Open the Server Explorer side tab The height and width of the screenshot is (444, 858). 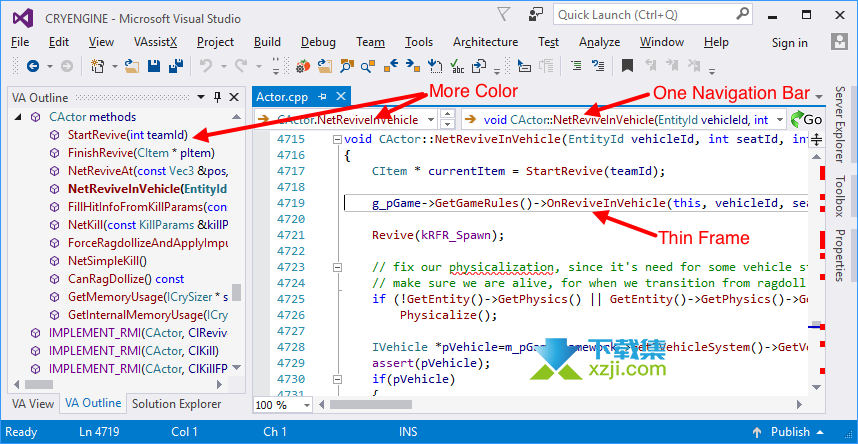click(840, 124)
